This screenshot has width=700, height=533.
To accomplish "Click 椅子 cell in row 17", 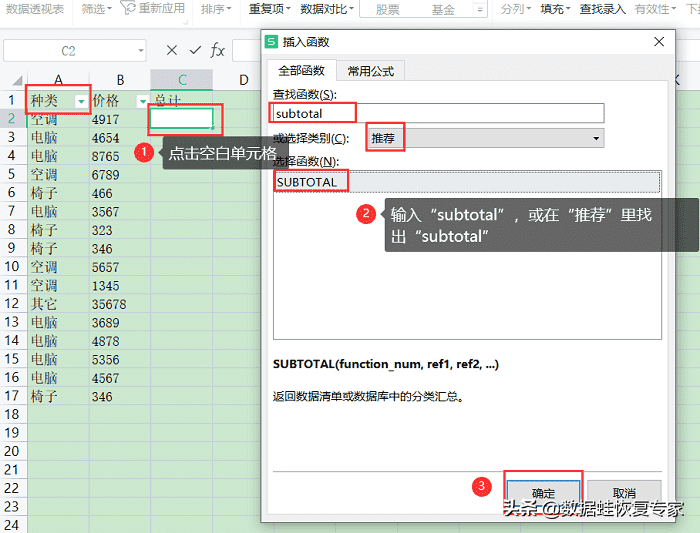I will click(58, 396).
